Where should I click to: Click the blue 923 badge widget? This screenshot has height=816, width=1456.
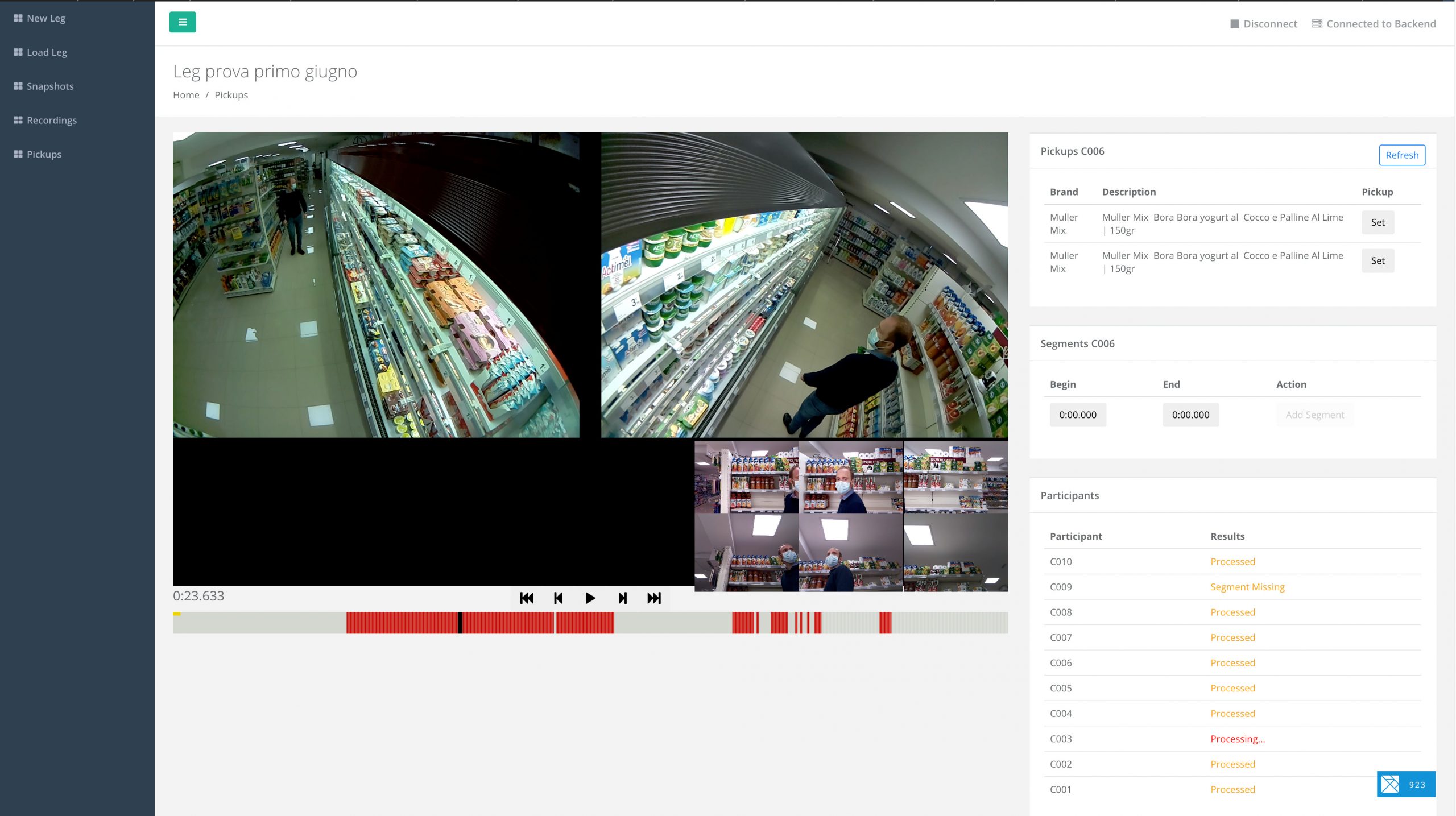pos(1406,785)
